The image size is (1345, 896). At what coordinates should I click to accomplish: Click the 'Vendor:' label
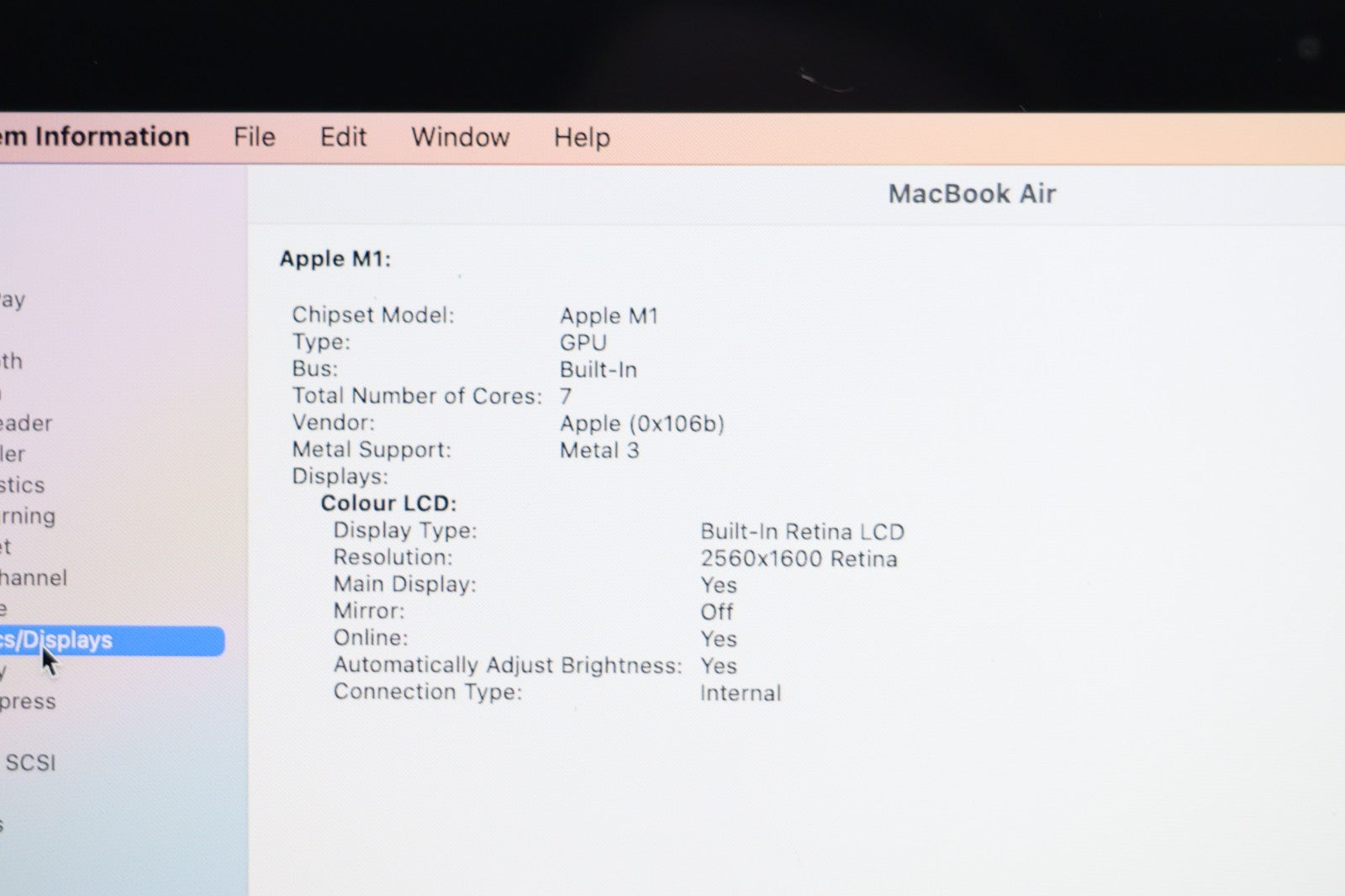click(333, 423)
